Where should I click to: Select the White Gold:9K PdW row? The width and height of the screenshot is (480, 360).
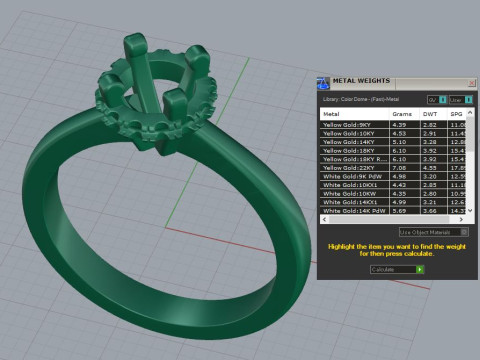pos(393,176)
